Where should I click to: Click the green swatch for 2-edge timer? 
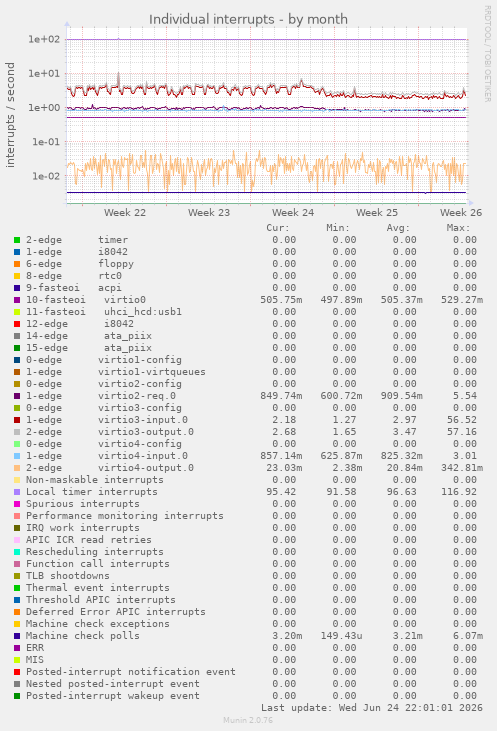[x=17, y=240]
